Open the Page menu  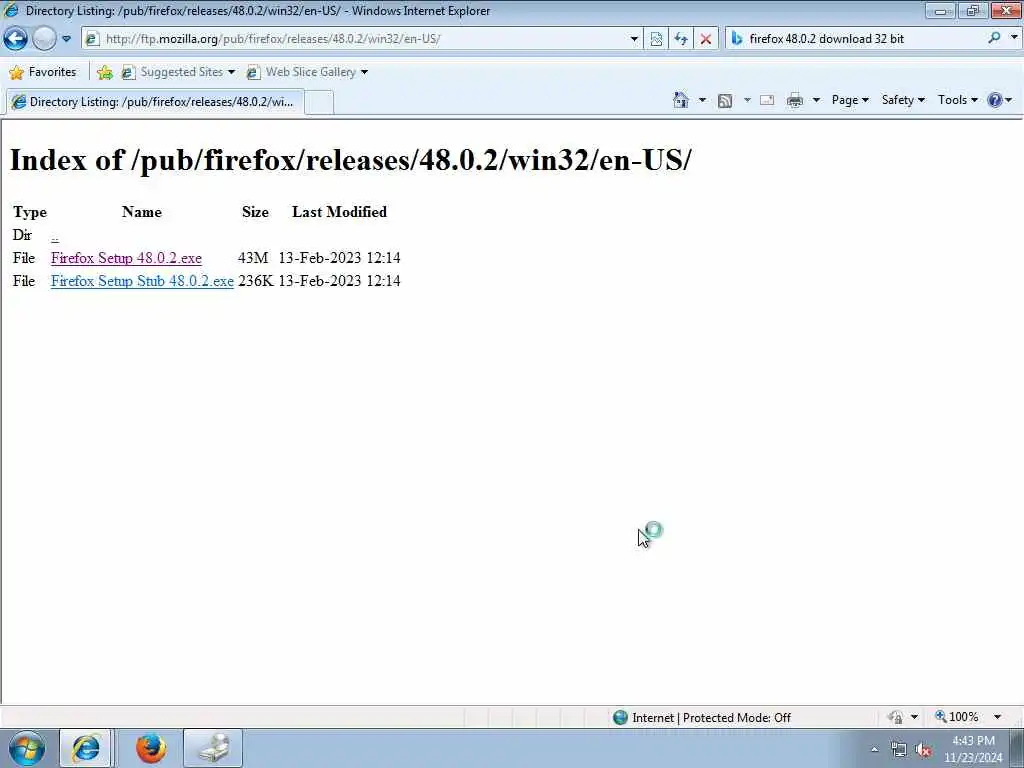[850, 100]
